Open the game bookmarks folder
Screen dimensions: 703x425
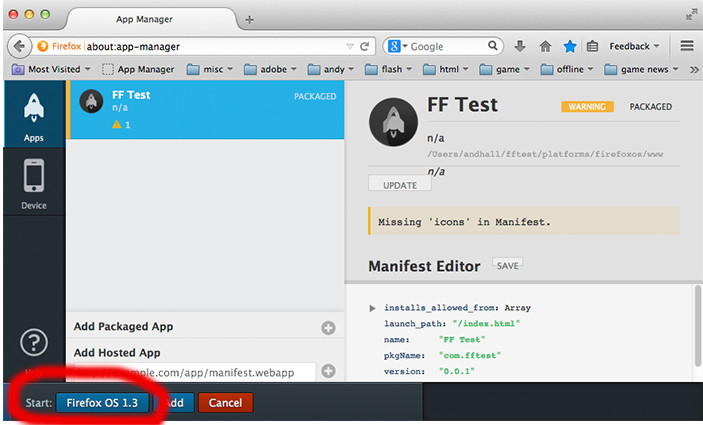click(504, 69)
